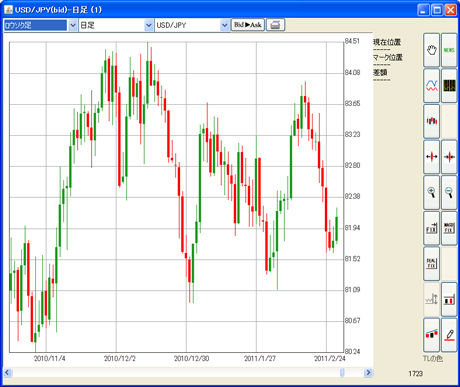Click the 差額 label
The width and height of the screenshot is (460, 387).
(x=380, y=72)
